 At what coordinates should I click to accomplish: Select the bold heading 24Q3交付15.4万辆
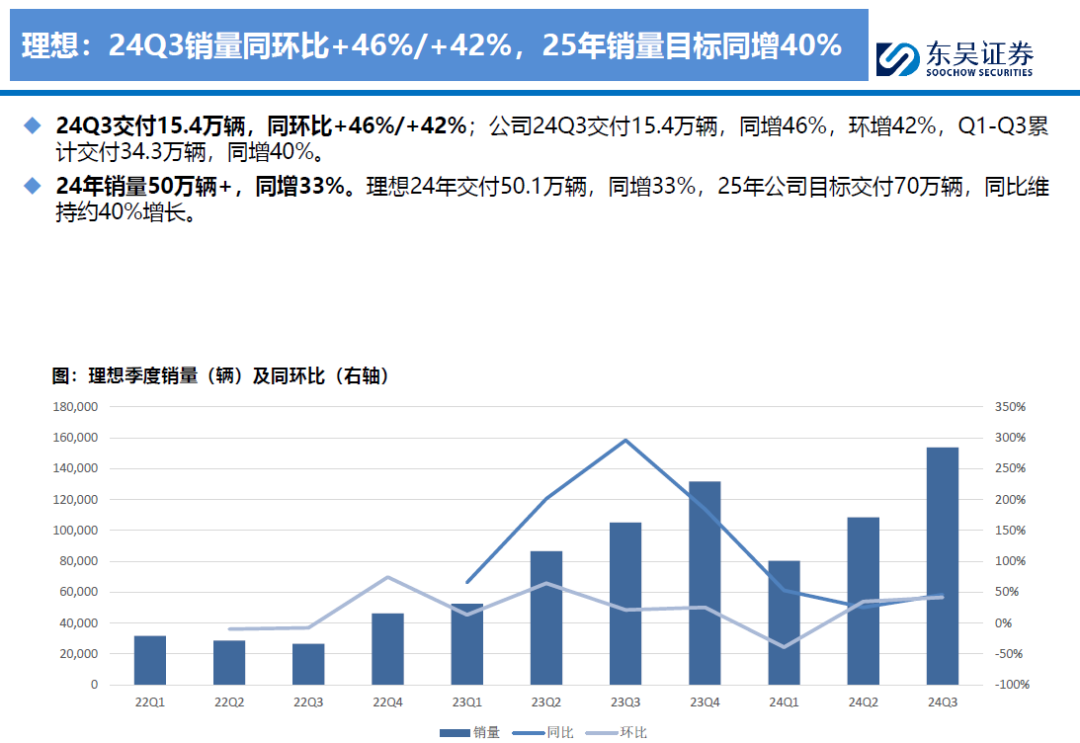150,126
